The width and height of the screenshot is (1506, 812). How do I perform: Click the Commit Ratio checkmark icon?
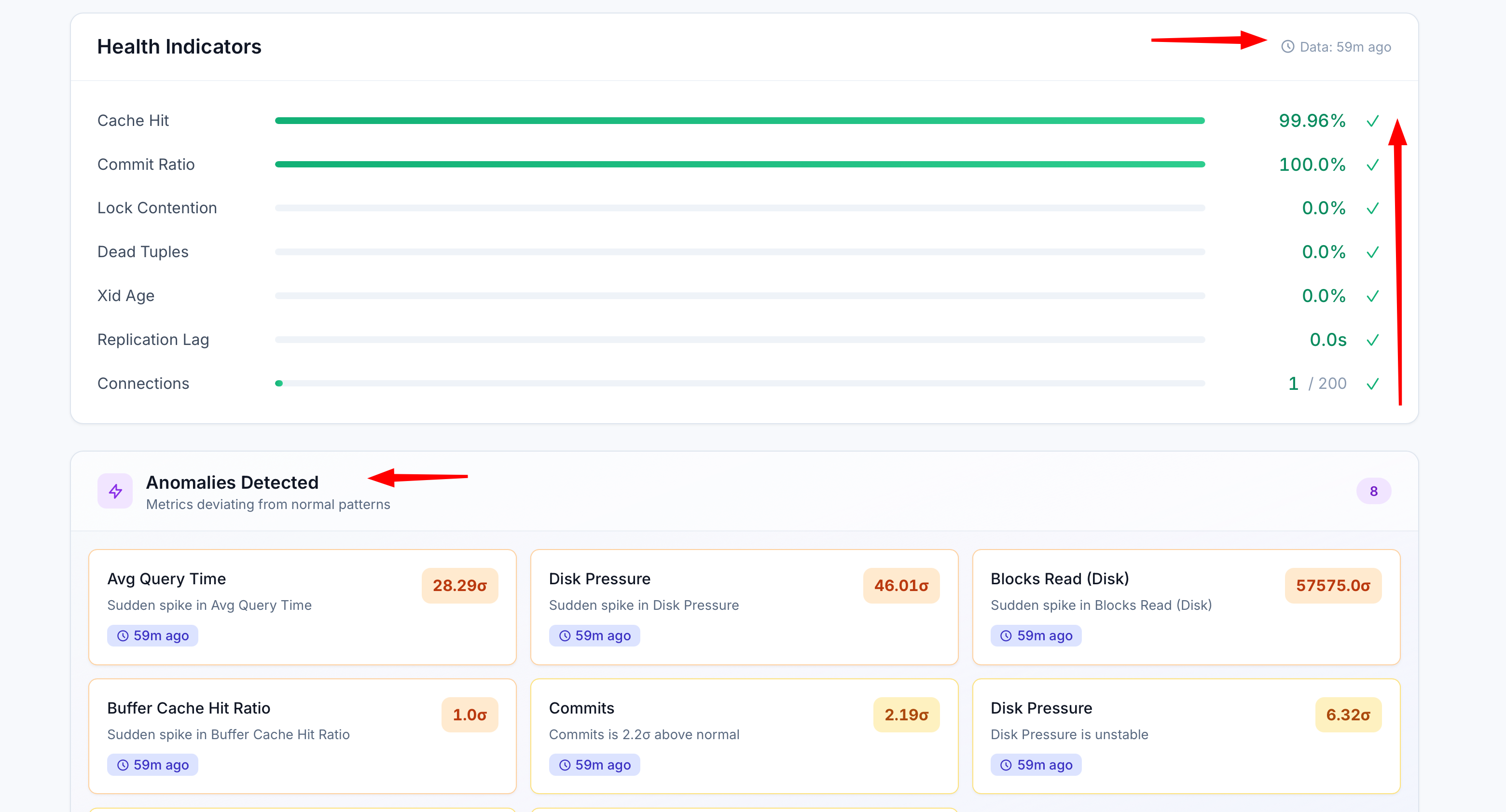(x=1372, y=165)
